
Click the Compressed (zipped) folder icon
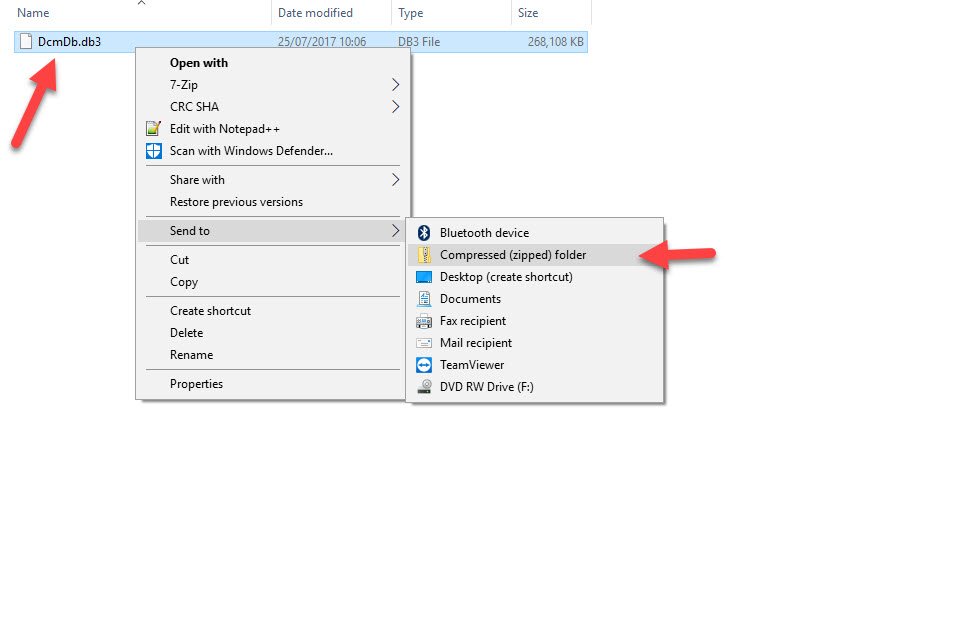[x=425, y=254]
